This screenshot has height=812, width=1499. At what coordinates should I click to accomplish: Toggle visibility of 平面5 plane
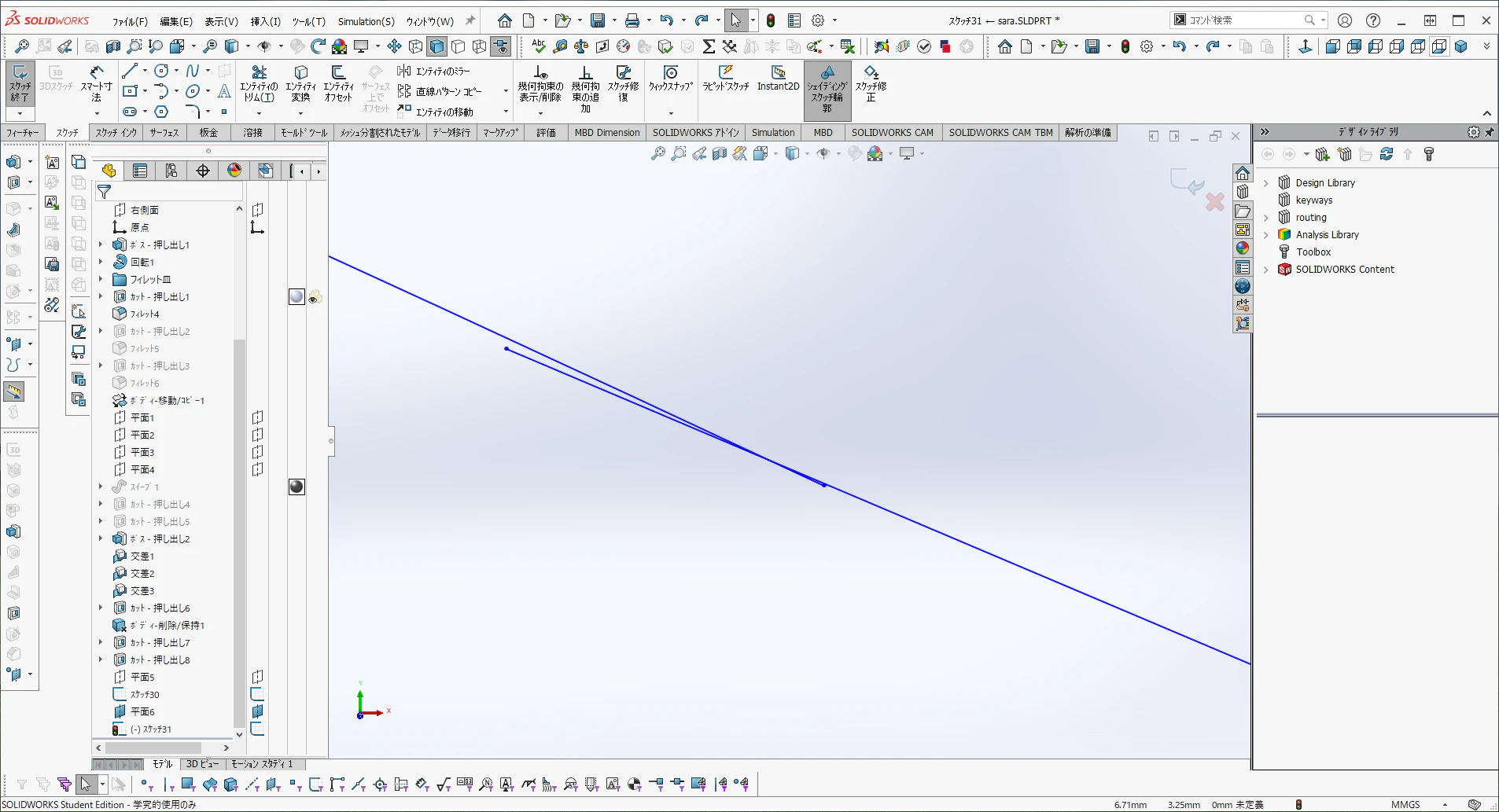coord(257,677)
